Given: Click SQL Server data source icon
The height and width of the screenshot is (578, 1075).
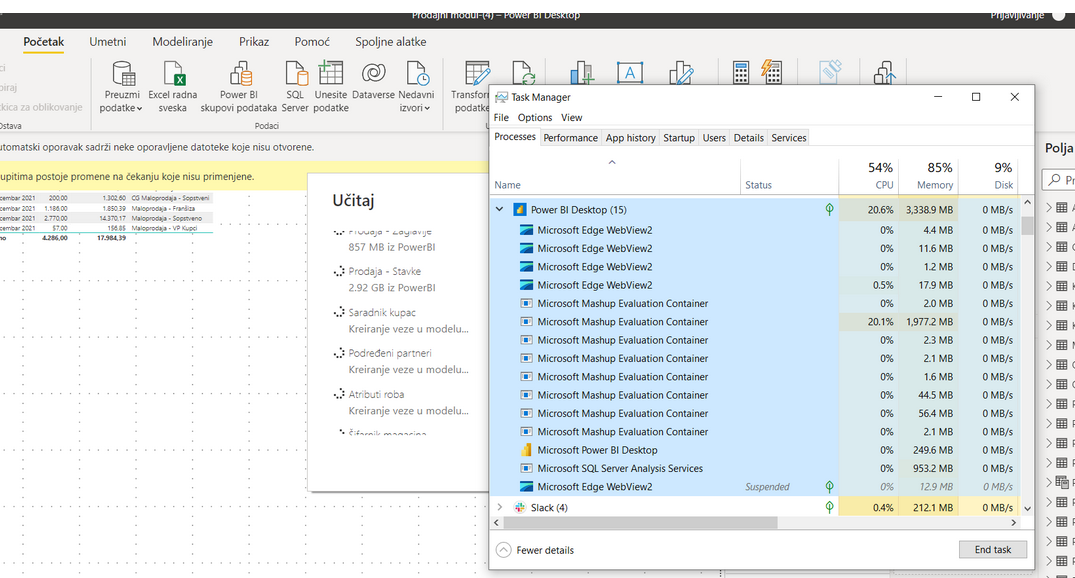Looking at the screenshot, I should [295, 73].
